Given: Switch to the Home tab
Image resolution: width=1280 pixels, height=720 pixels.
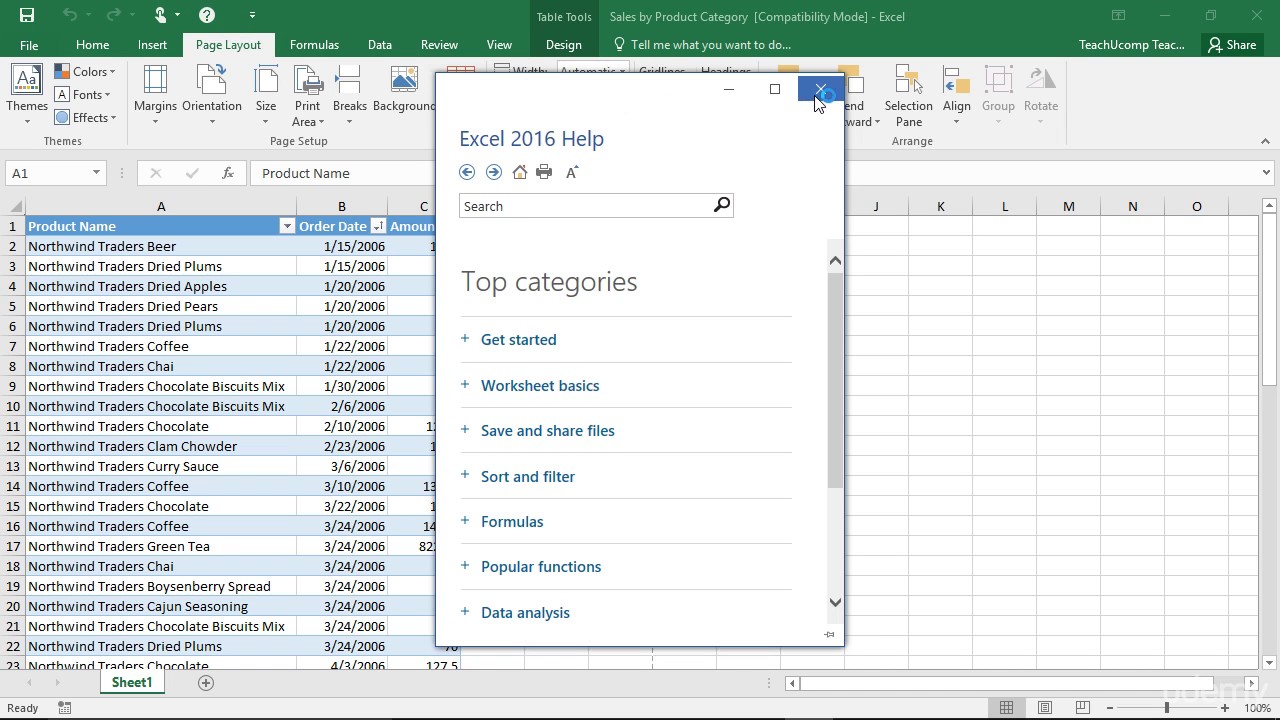Looking at the screenshot, I should pos(92,45).
